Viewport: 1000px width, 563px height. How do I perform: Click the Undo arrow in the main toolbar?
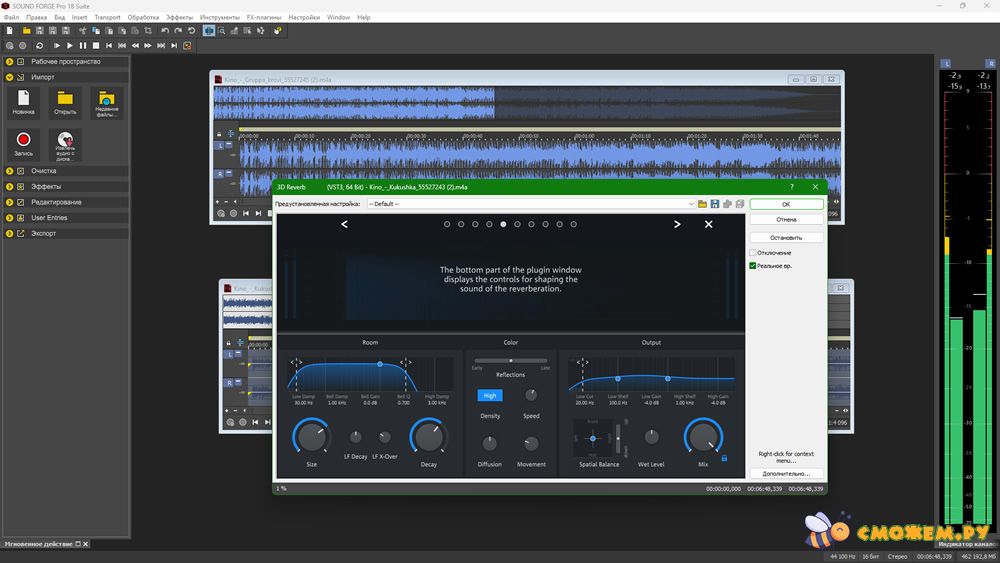coord(165,31)
